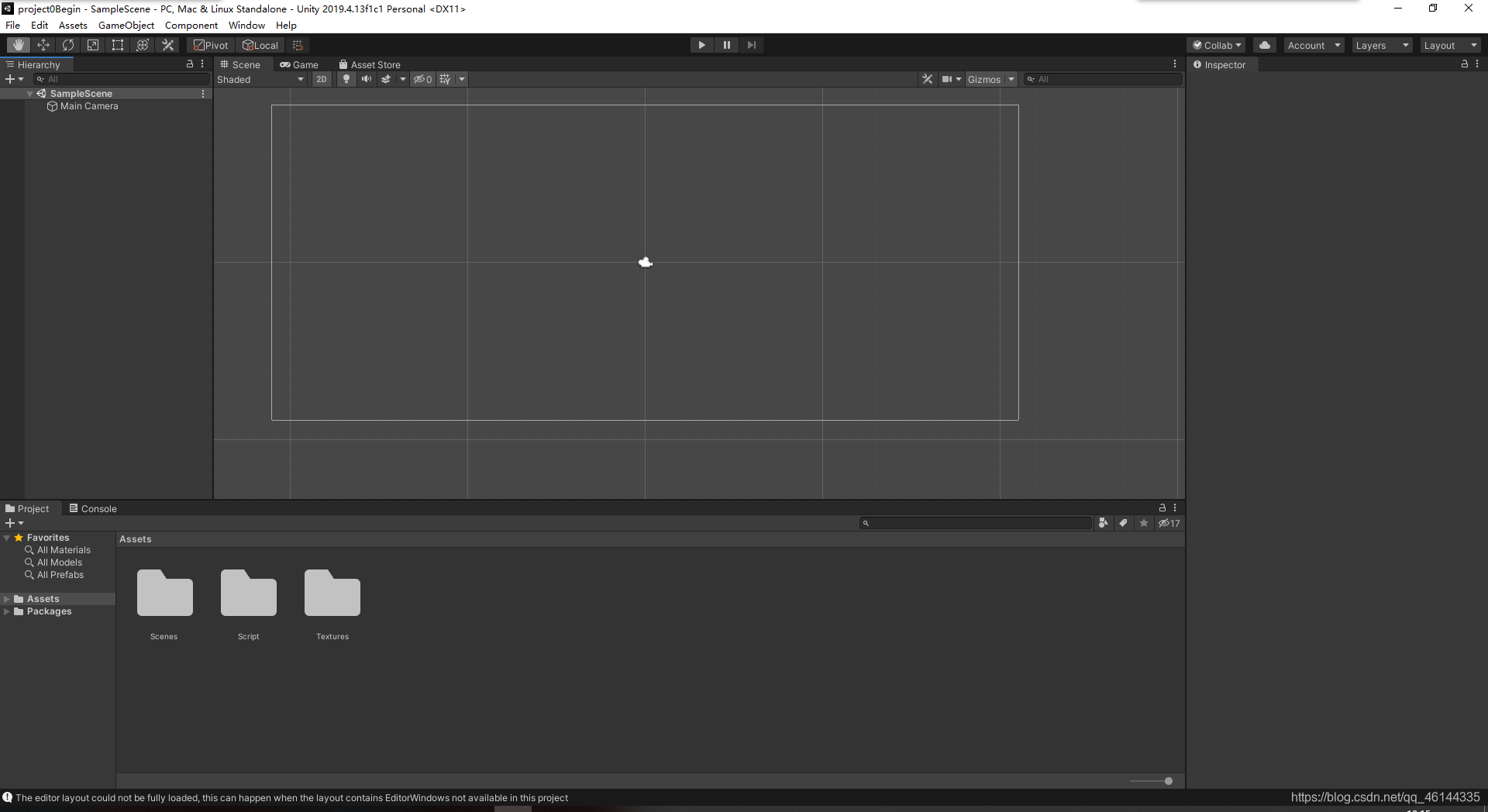Screen dimensions: 1488x812
Task: Open Project create plus dropdown
Action: click(15, 523)
